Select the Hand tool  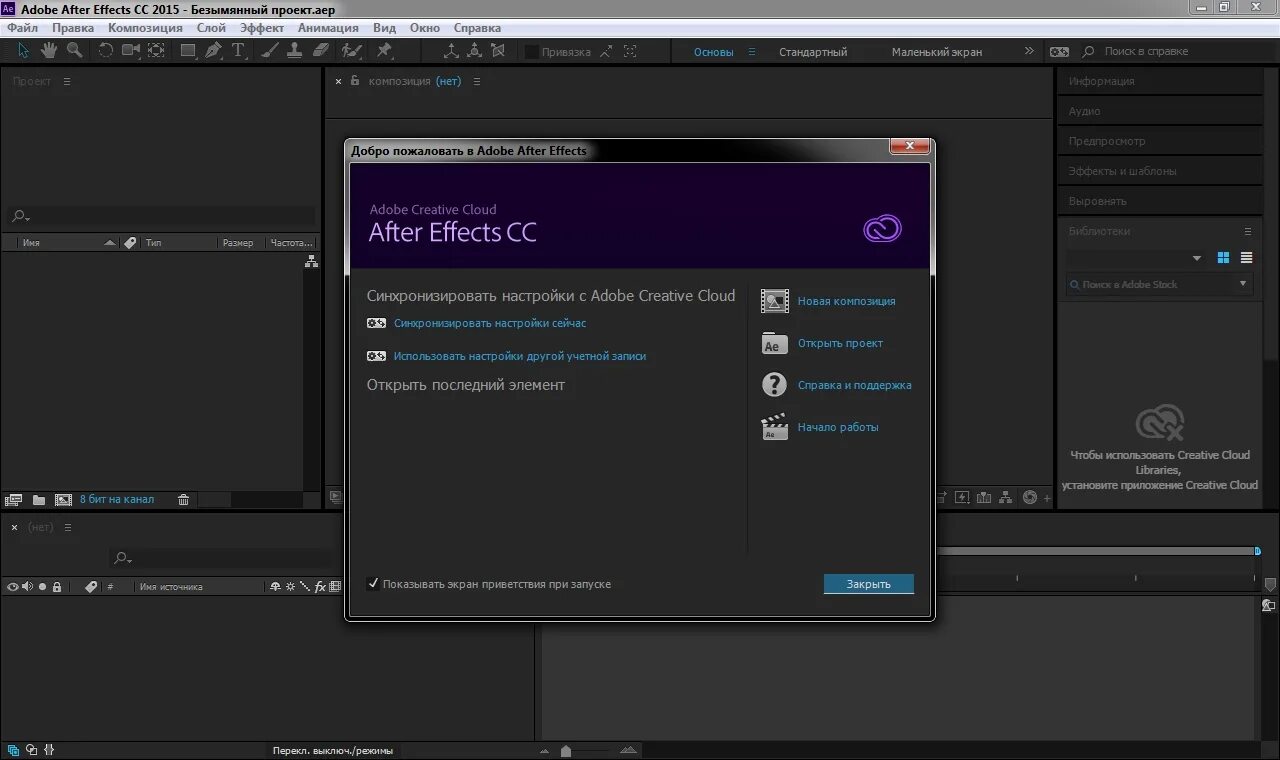click(x=49, y=51)
